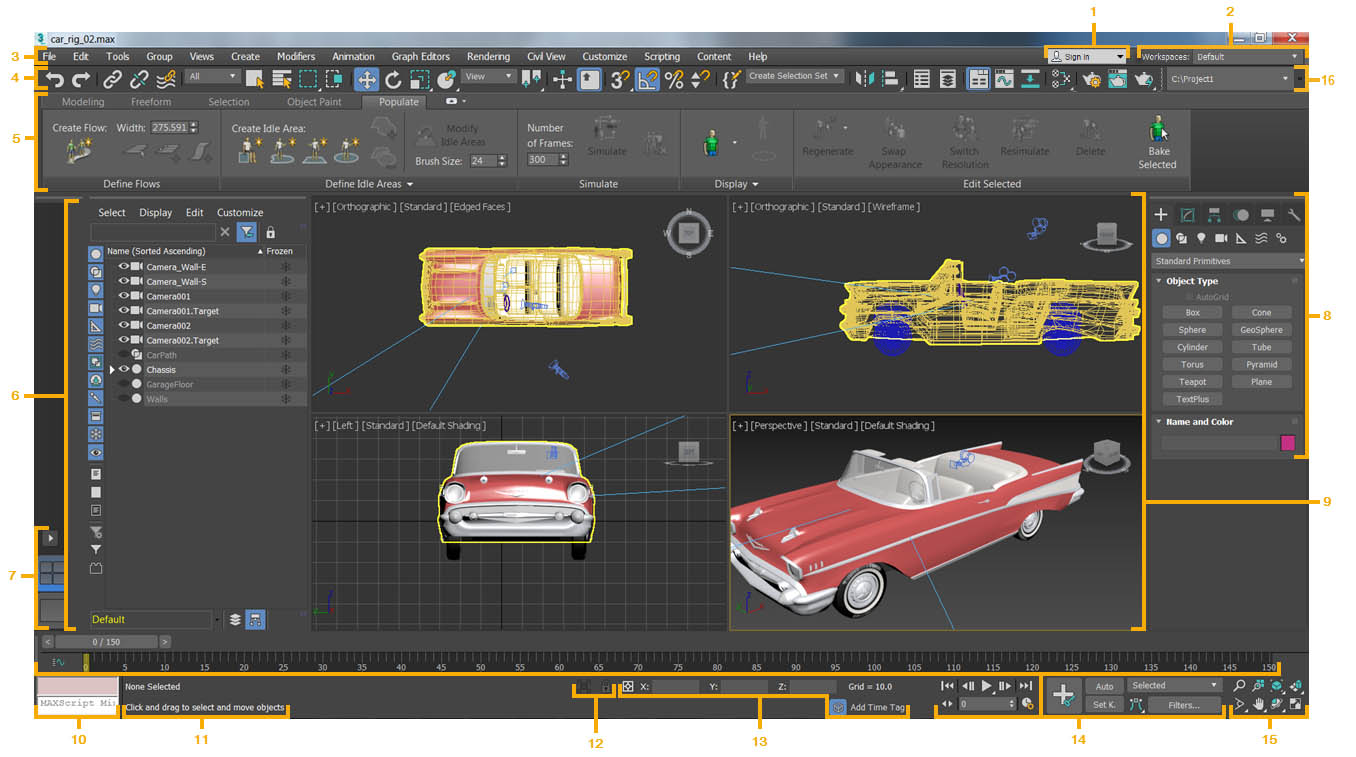Toggle the lock icon in Scene Explorer
1356x757 pixels.
(270, 232)
